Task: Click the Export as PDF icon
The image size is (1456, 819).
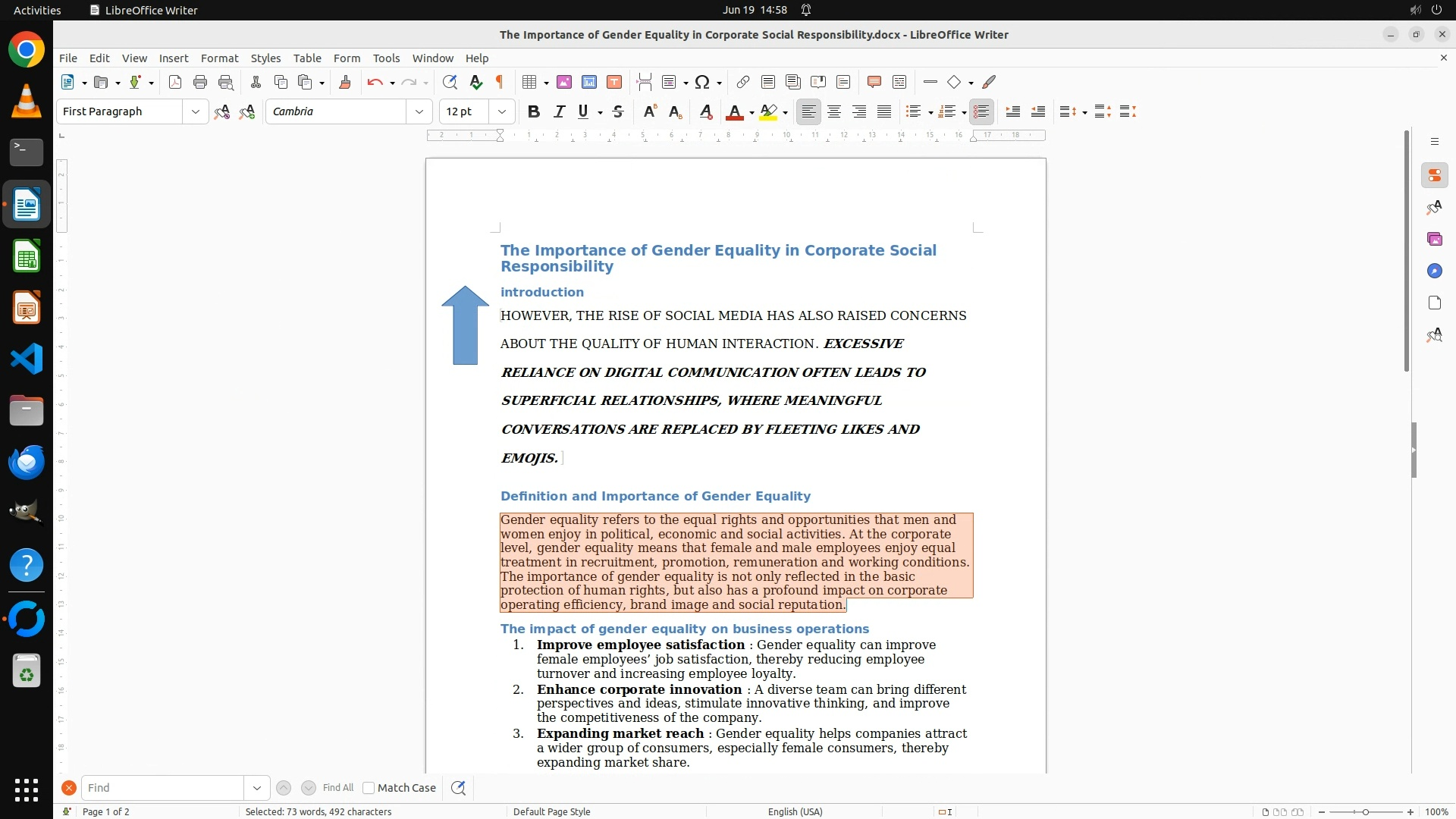Action: [175, 82]
